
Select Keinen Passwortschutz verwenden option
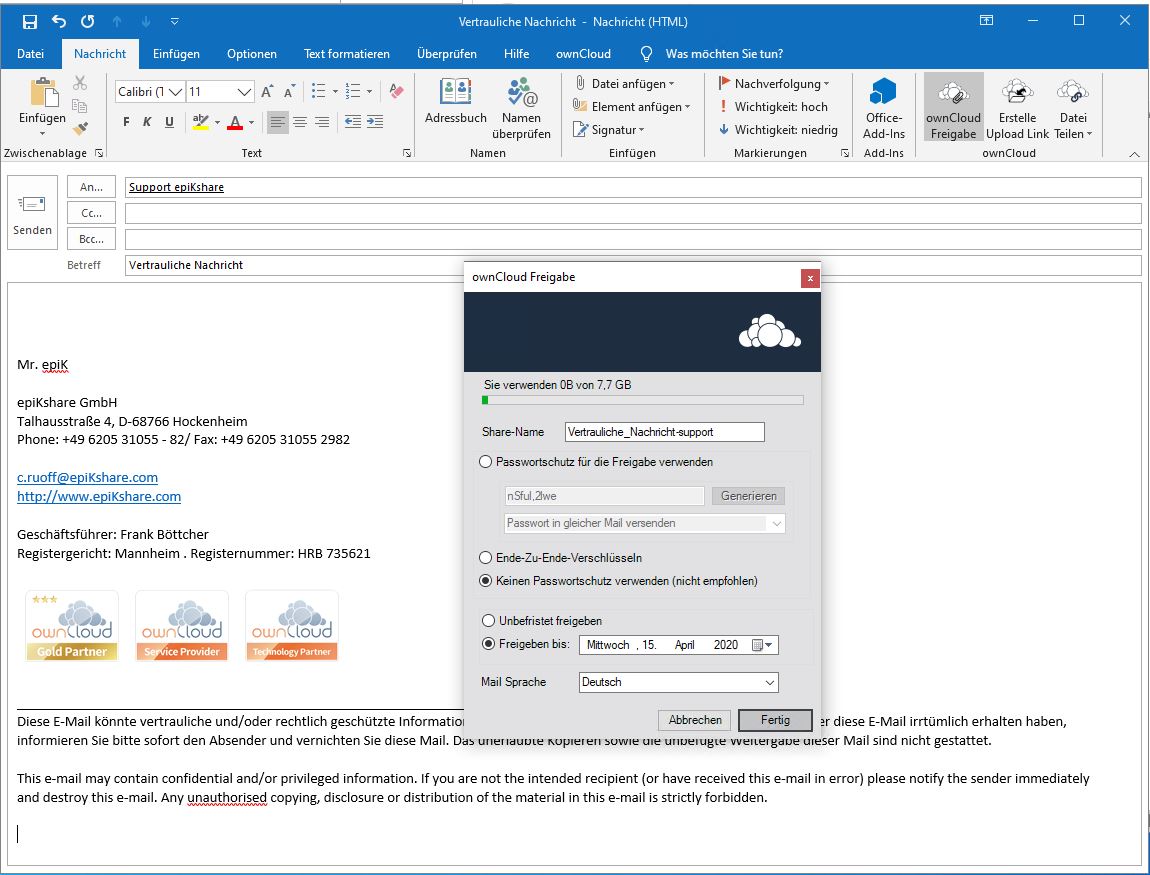(x=486, y=581)
